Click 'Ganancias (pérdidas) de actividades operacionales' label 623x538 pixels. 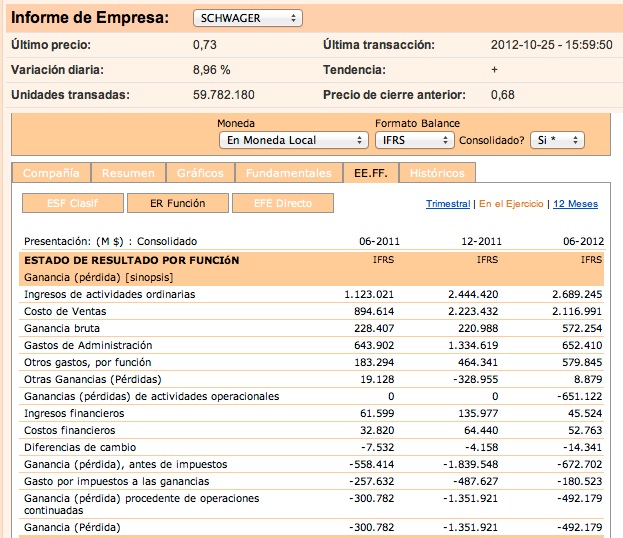[x=151, y=397]
